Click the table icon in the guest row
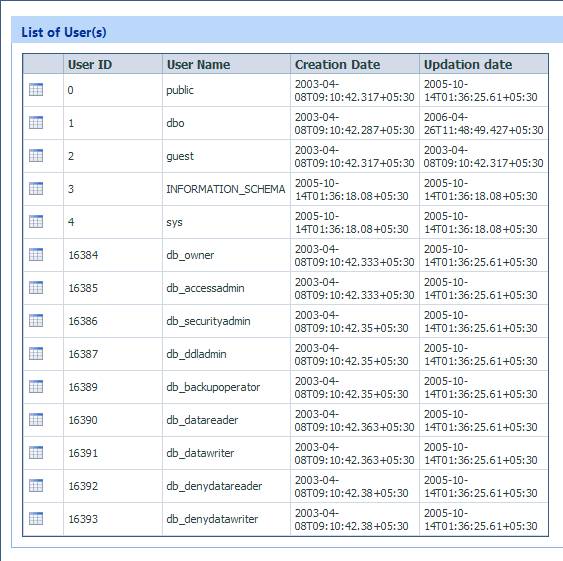This screenshot has height=561, width=563. (36, 156)
